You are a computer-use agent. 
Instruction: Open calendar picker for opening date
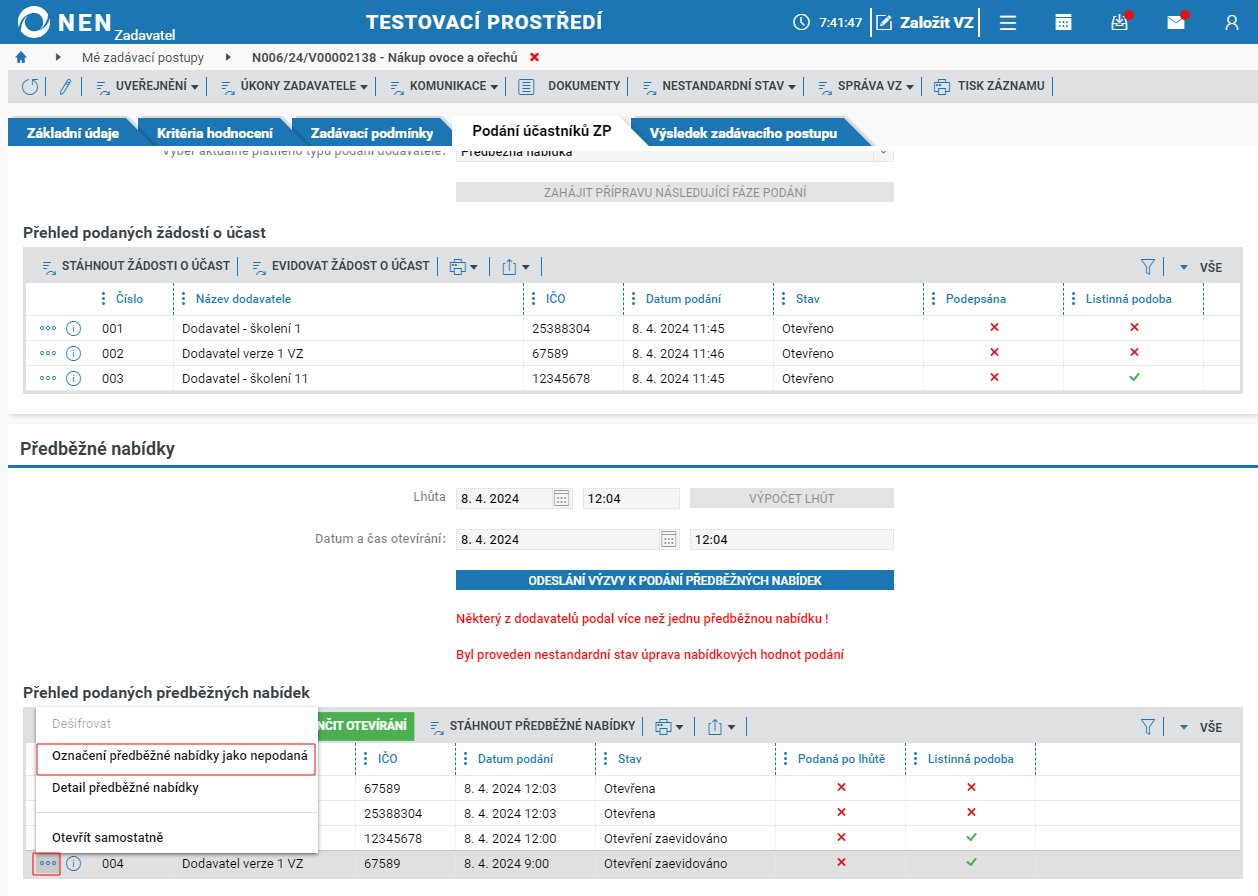tap(669, 539)
